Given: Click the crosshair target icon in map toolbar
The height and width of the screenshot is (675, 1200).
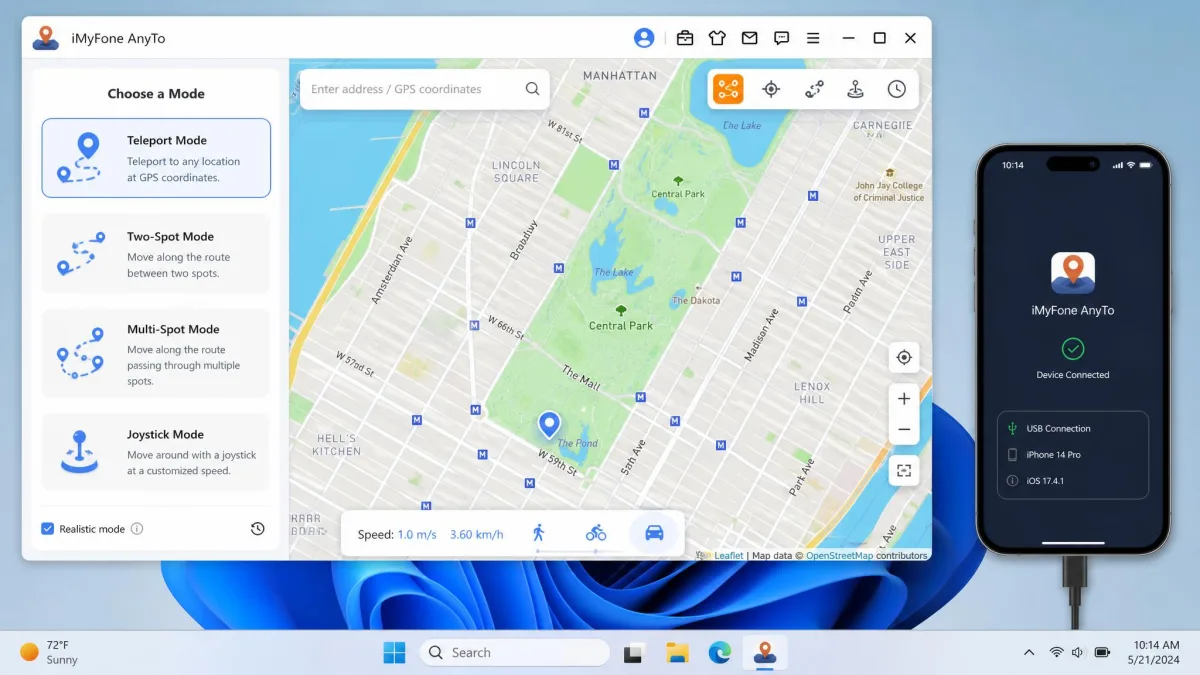Looking at the screenshot, I should coord(771,89).
